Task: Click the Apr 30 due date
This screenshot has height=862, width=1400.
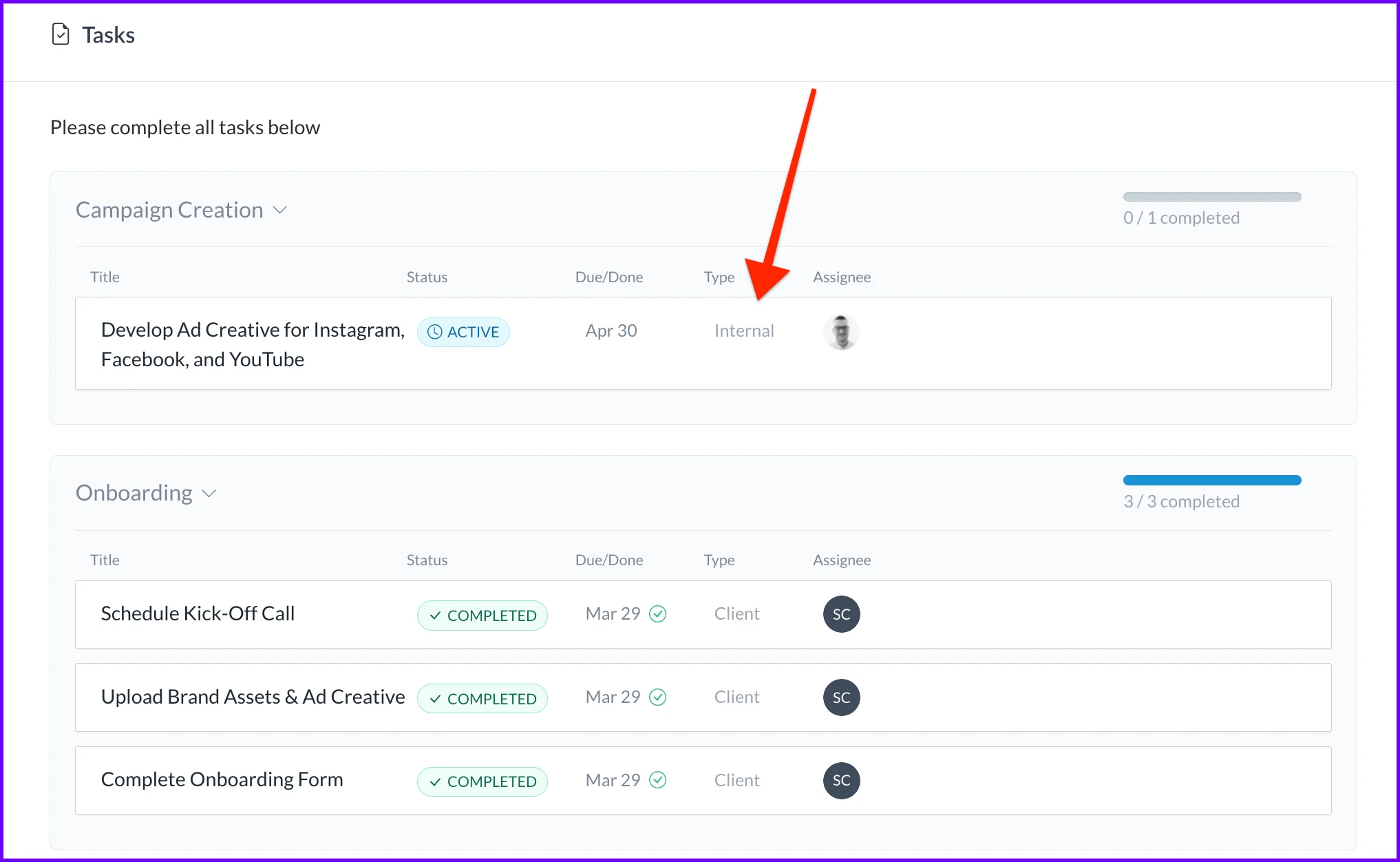Action: (611, 330)
